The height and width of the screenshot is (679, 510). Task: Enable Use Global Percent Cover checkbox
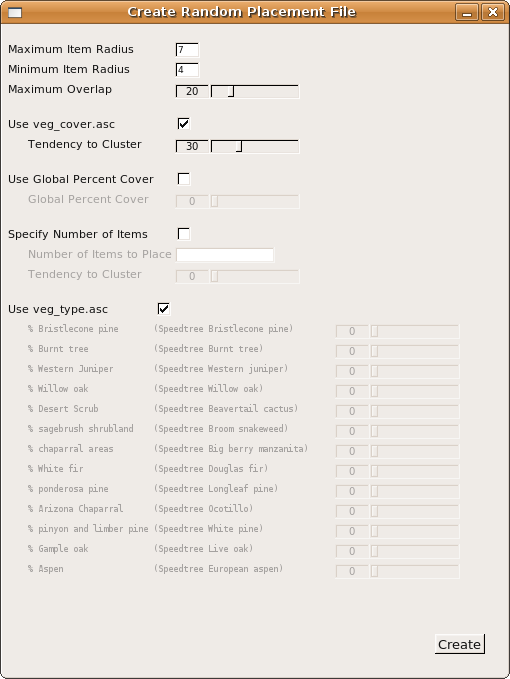(x=184, y=179)
